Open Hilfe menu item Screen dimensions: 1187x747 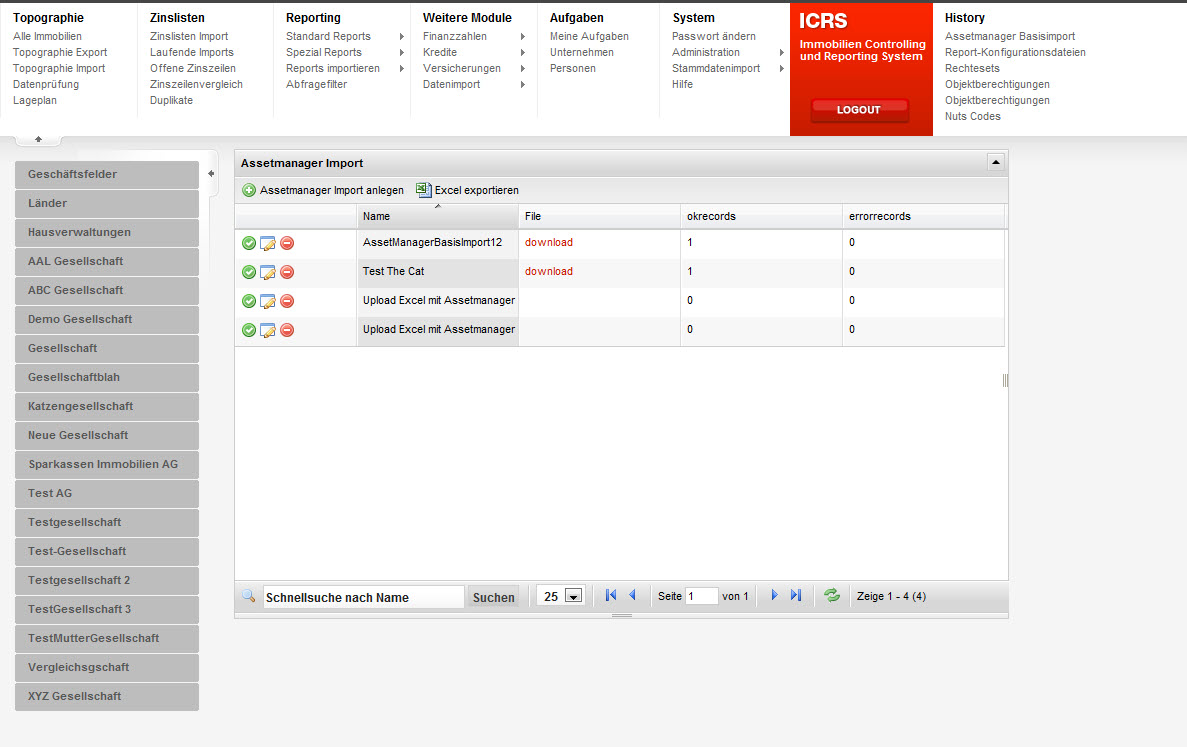pos(682,84)
